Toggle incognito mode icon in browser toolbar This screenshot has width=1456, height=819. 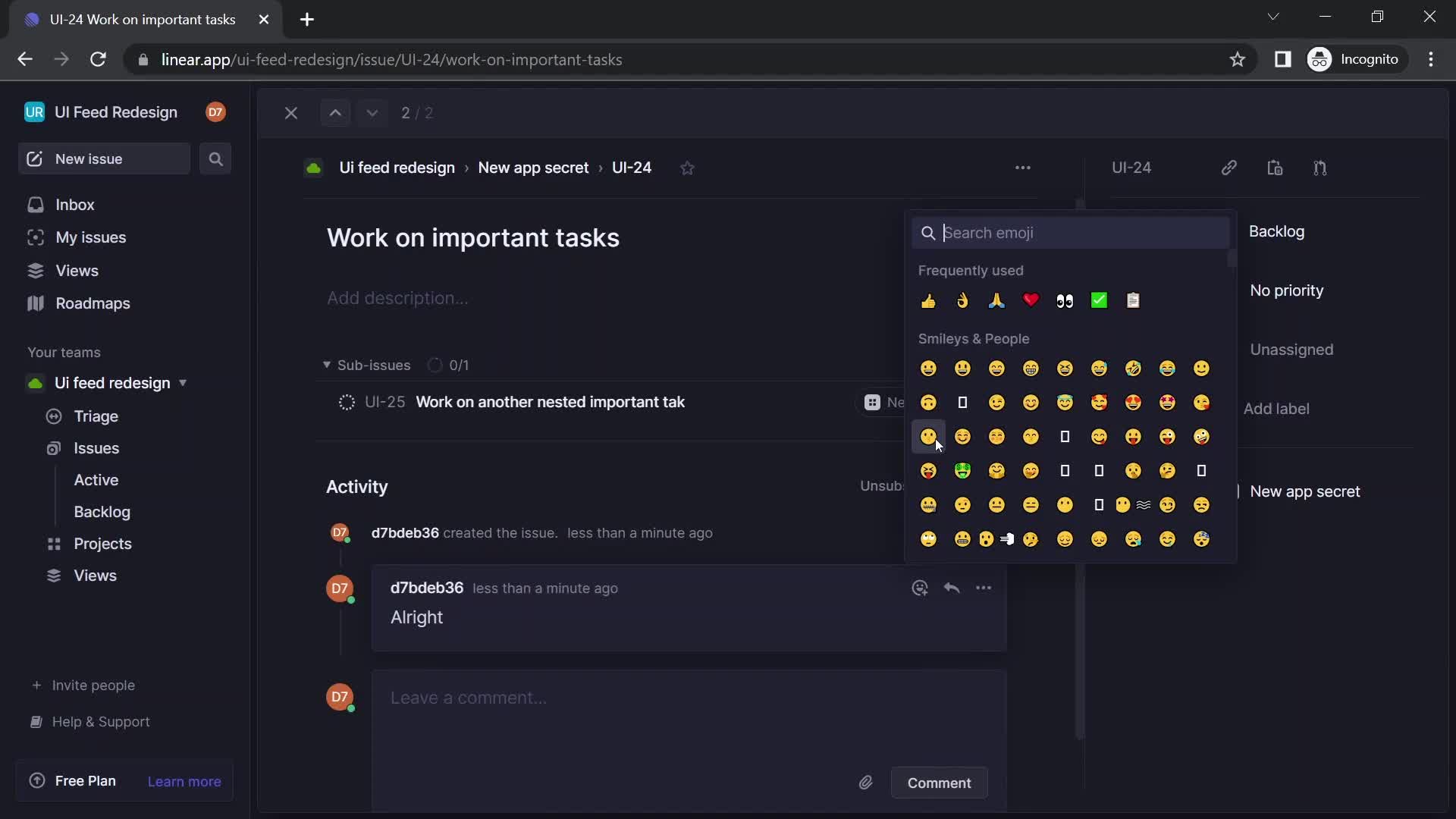1319,61
